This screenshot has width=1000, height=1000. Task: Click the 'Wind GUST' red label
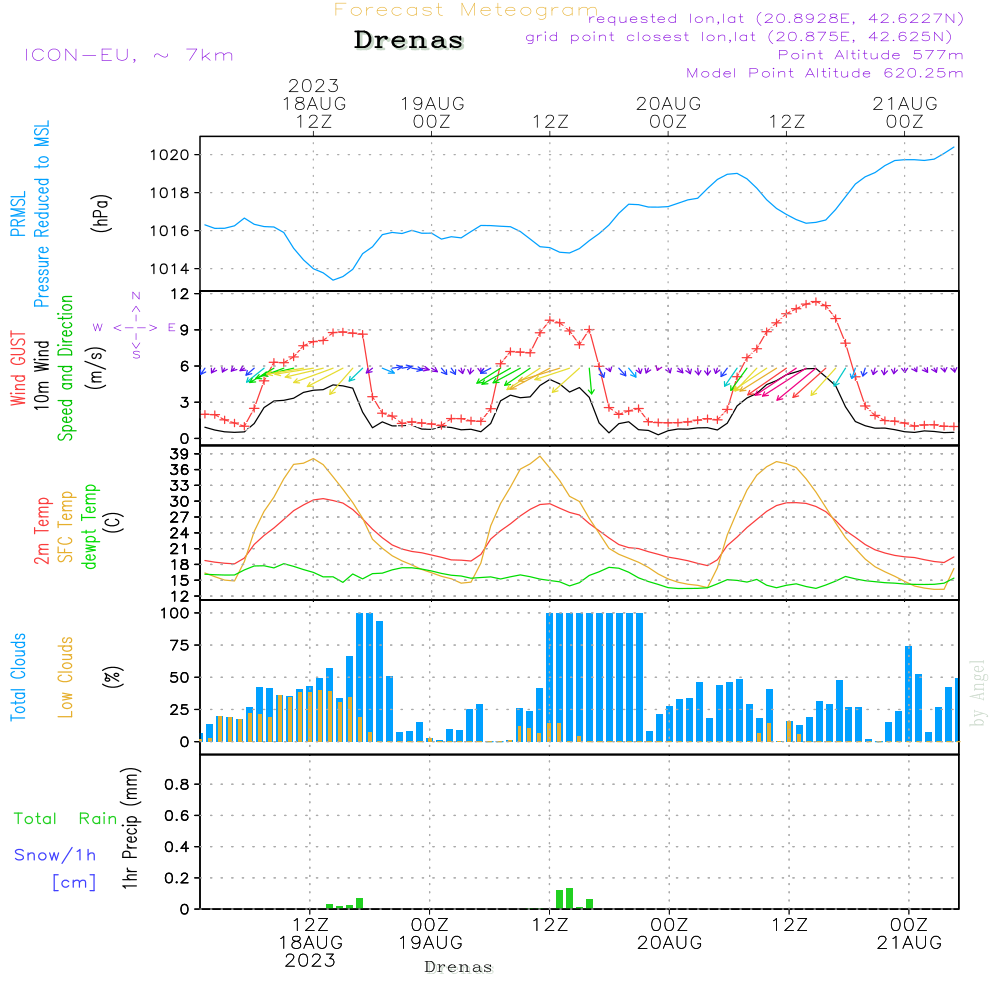click(18, 369)
